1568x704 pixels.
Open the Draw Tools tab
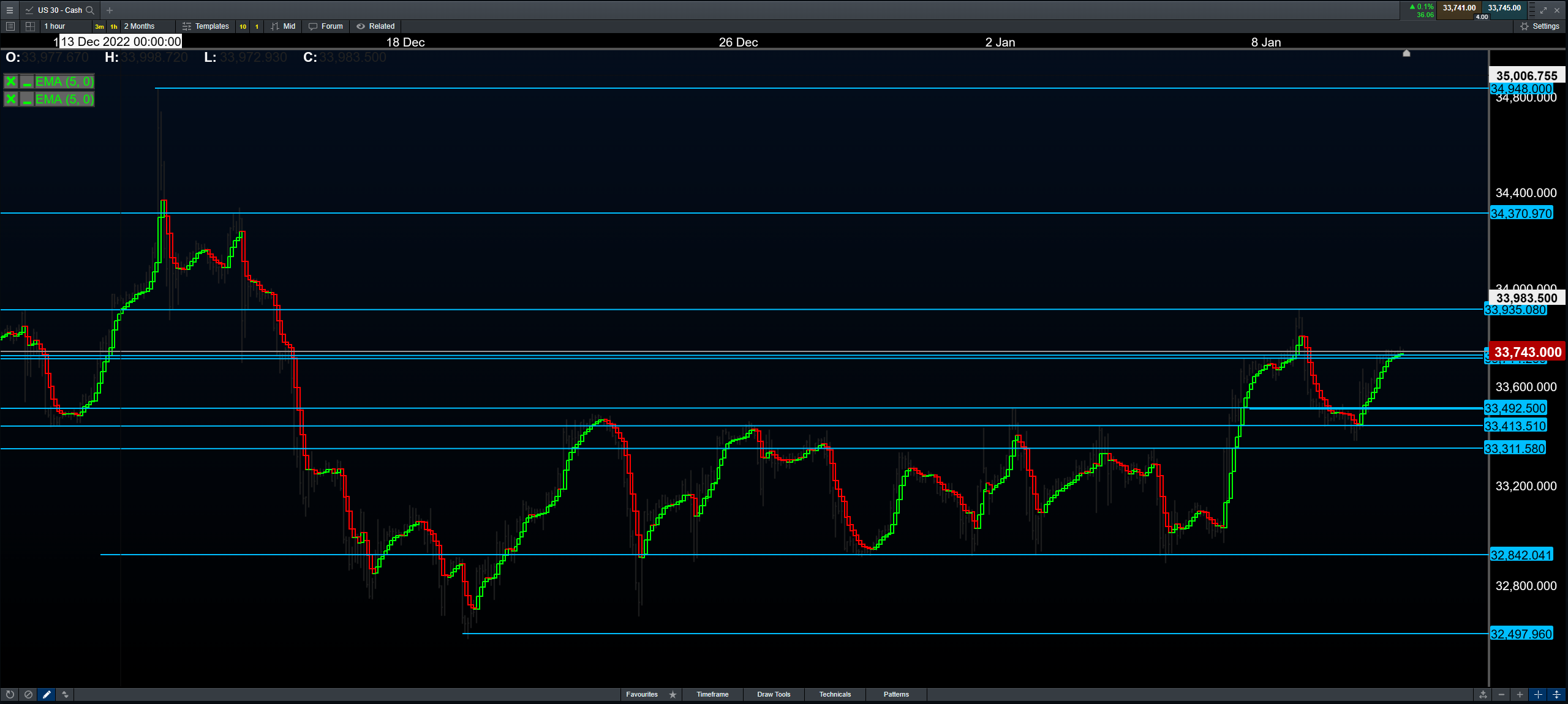[x=774, y=694]
